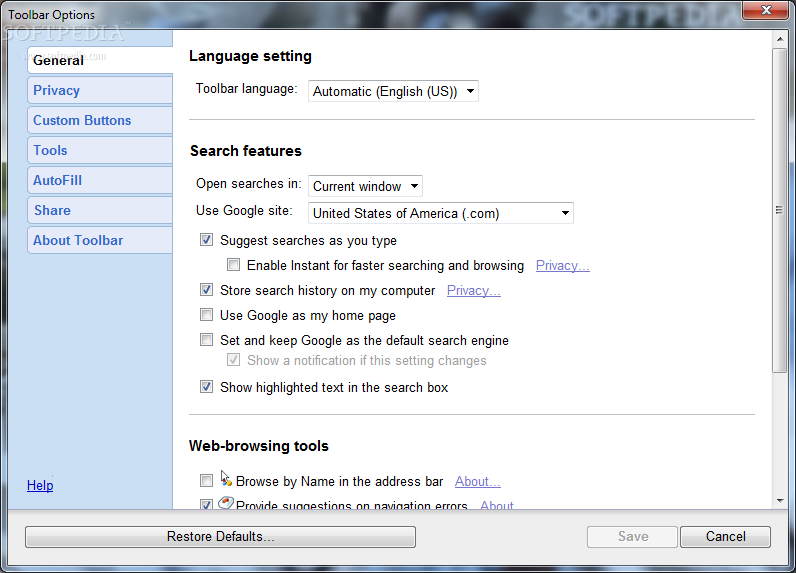
Task: Switch to the Privacy tab
Action: [100, 90]
